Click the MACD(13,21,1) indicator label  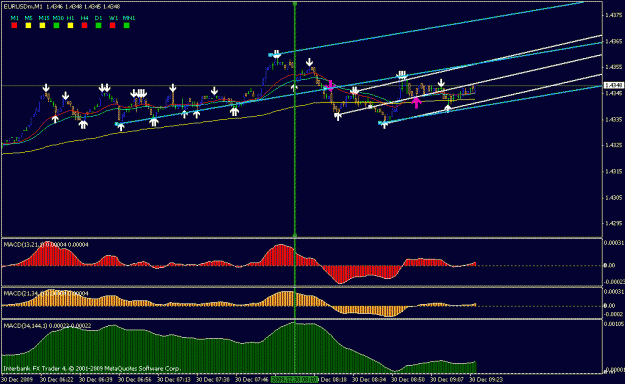tap(46, 244)
